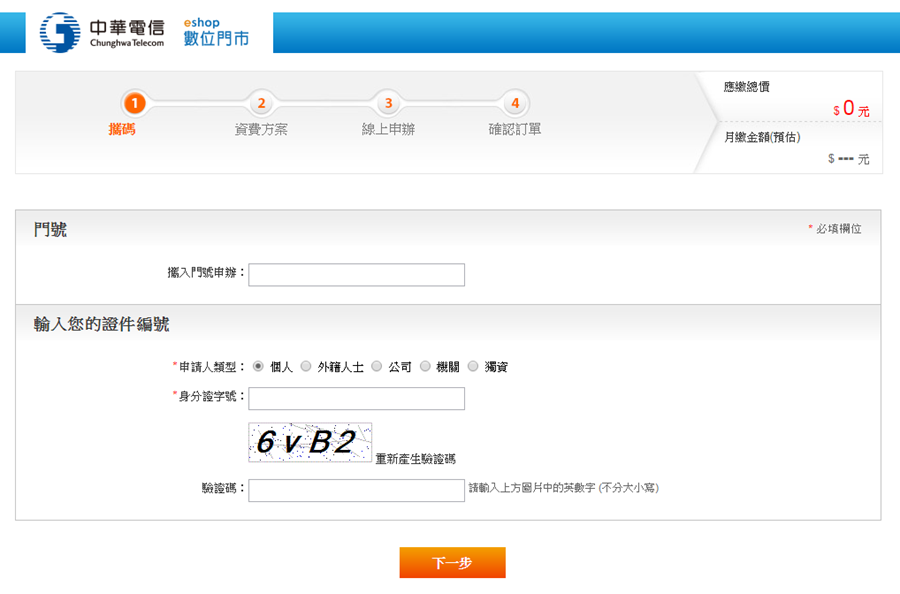Select the 個人 applicant type radio
Screen dimensions: 900x594
(x=258, y=366)
